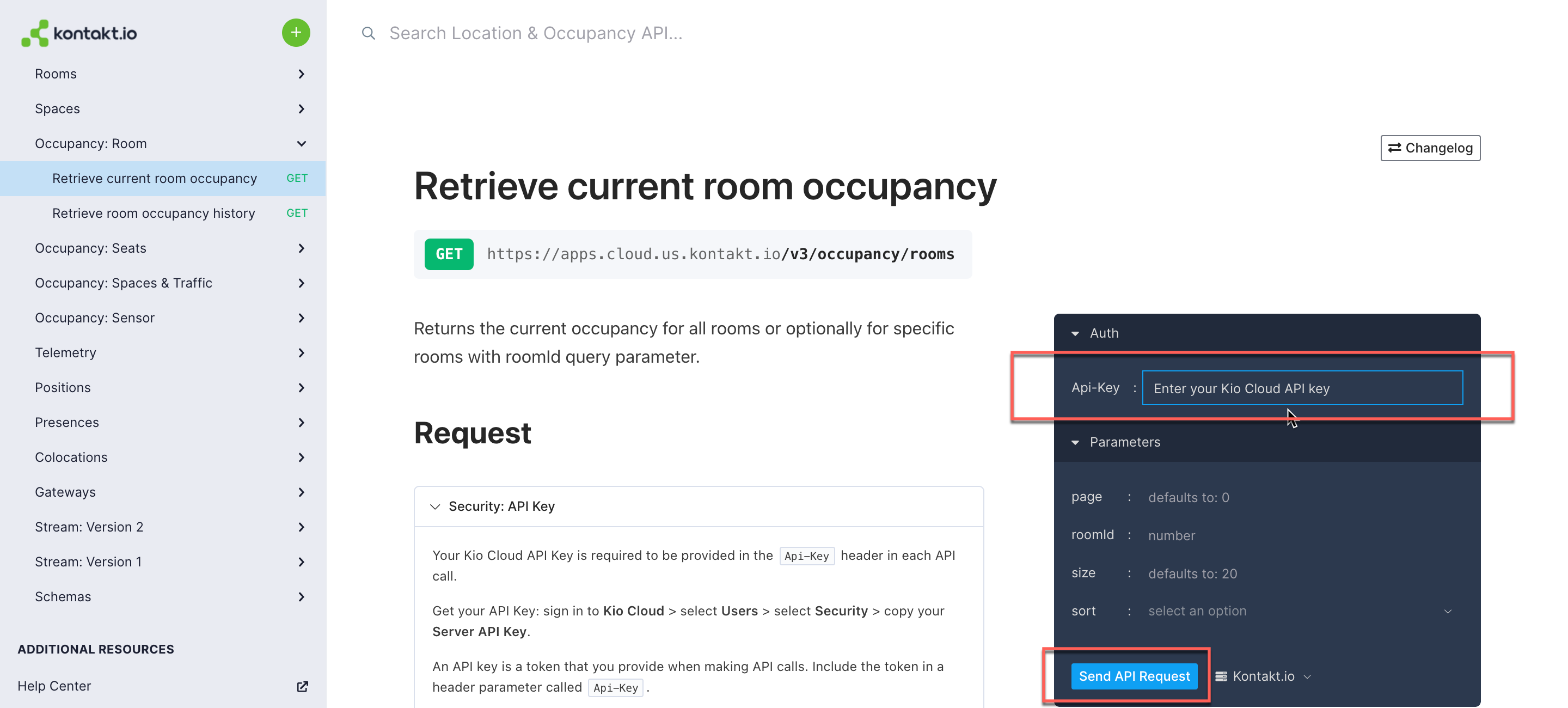Screen dimensions: 1568x708
Task: Expand the Telemetry chevron
Action: (x=301, y=352)
